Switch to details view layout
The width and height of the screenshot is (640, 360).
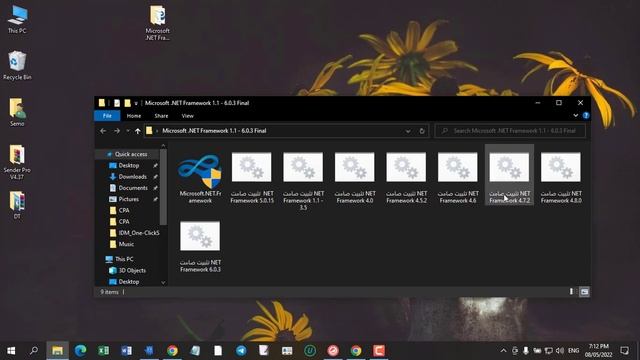[571, 292]
